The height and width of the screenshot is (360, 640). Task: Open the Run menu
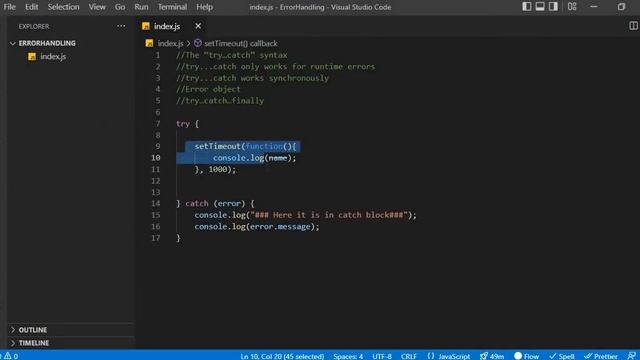click(141, 7)
